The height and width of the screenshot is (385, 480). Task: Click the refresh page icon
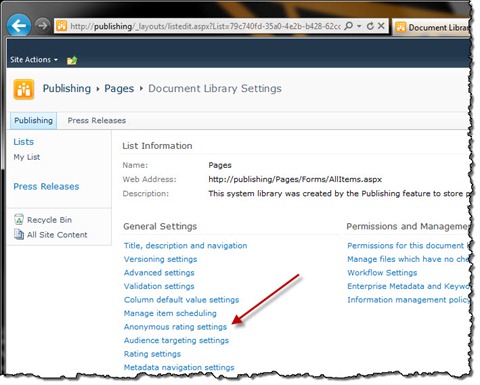coord(370,26)
